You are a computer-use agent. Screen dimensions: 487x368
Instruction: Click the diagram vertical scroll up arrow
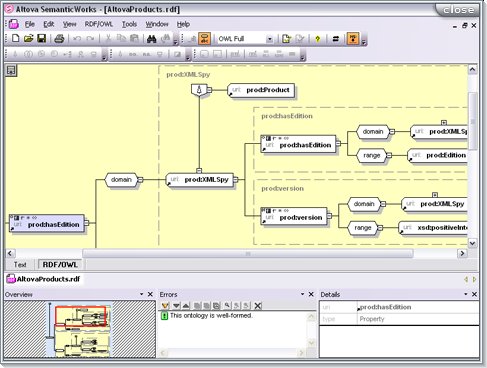click(472, 69)
